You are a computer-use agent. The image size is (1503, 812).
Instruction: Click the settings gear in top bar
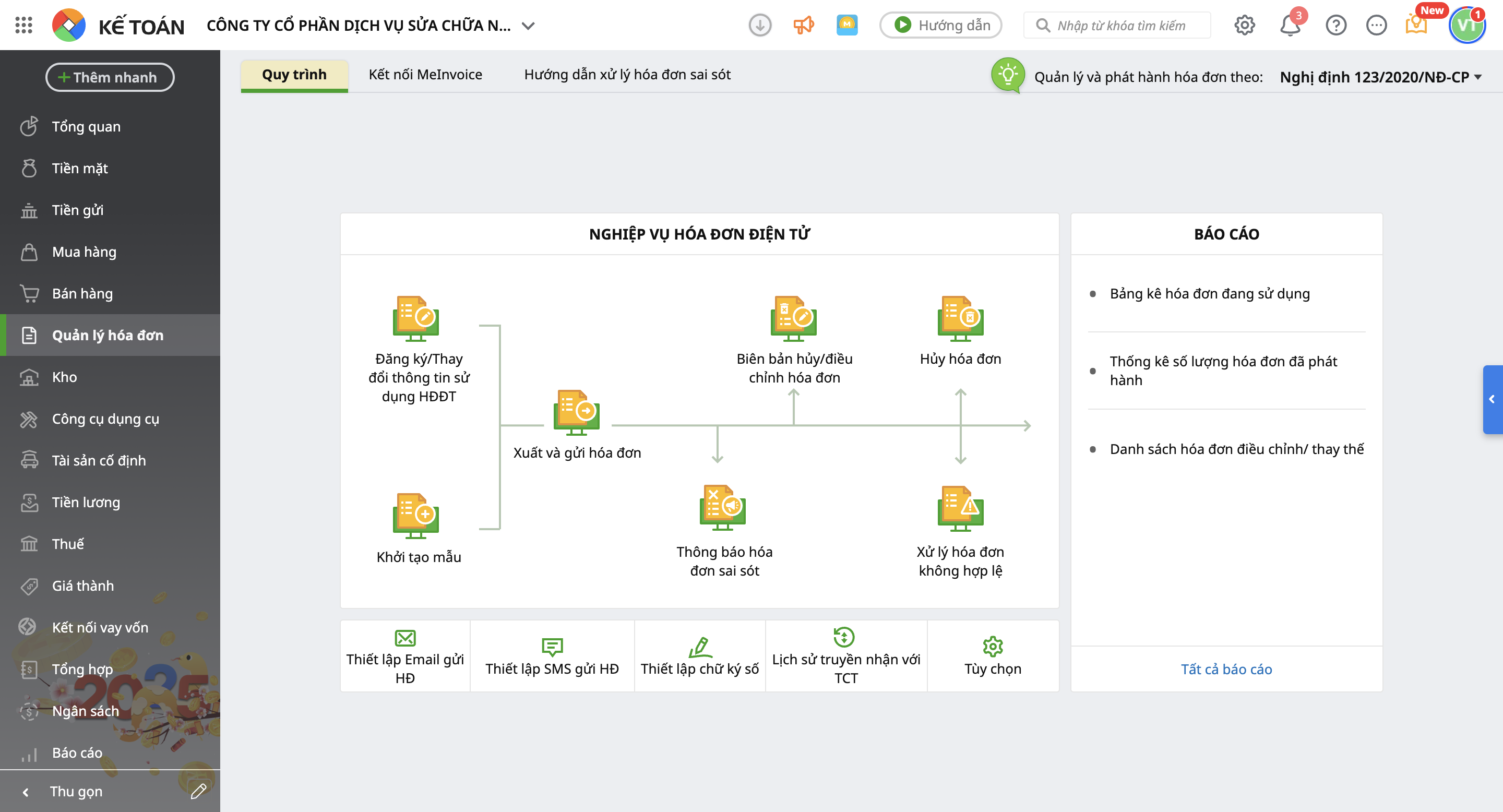[x=1244, y=26]
